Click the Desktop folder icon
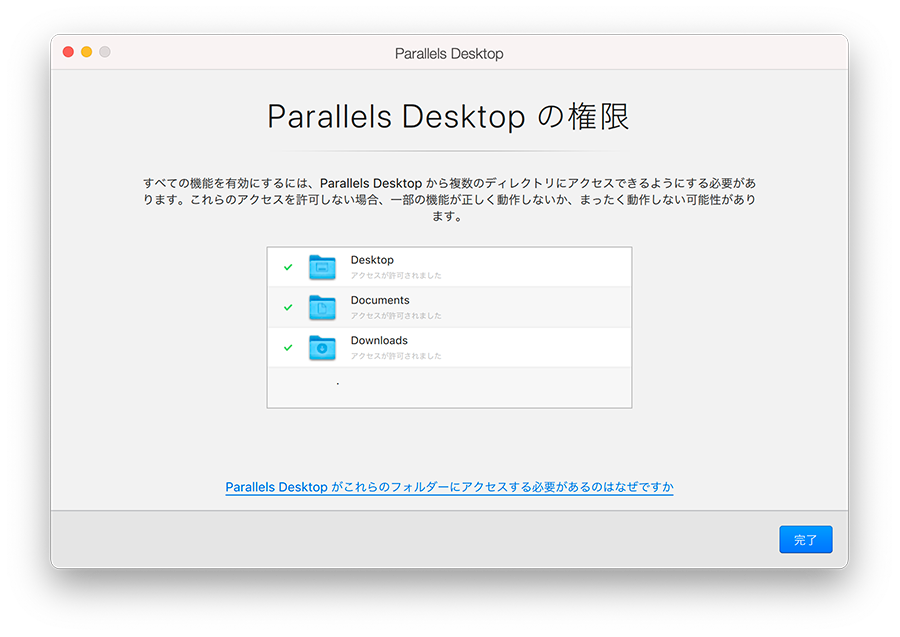Screen dimensions: 900x637 click(322, 267)
